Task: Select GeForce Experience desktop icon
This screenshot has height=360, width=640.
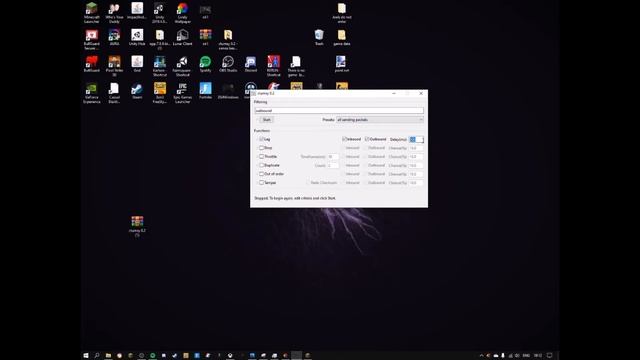Action: point(91,93)
